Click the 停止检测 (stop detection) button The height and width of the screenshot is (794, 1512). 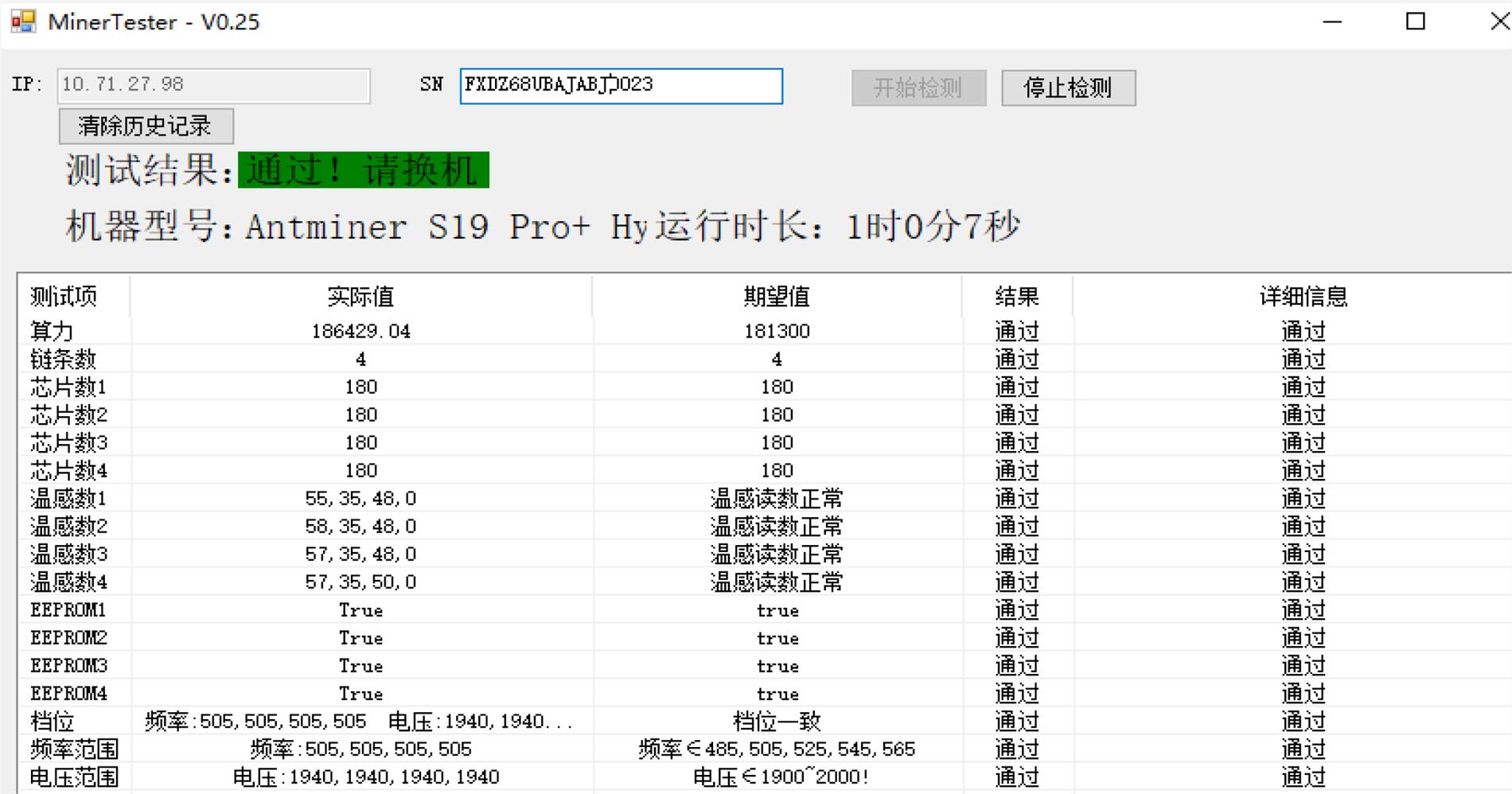(x=1069, y=88)
